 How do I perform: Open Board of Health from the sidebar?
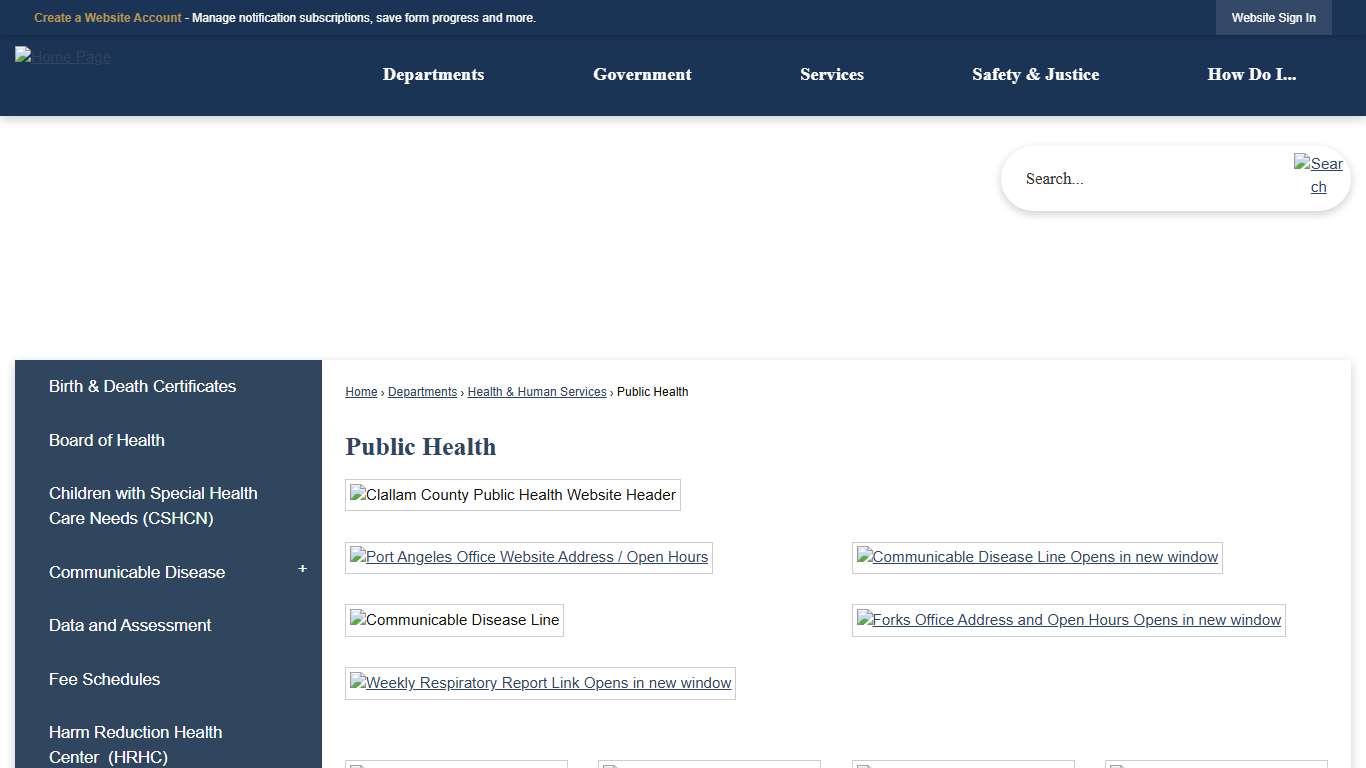click(x=106, y=440)
